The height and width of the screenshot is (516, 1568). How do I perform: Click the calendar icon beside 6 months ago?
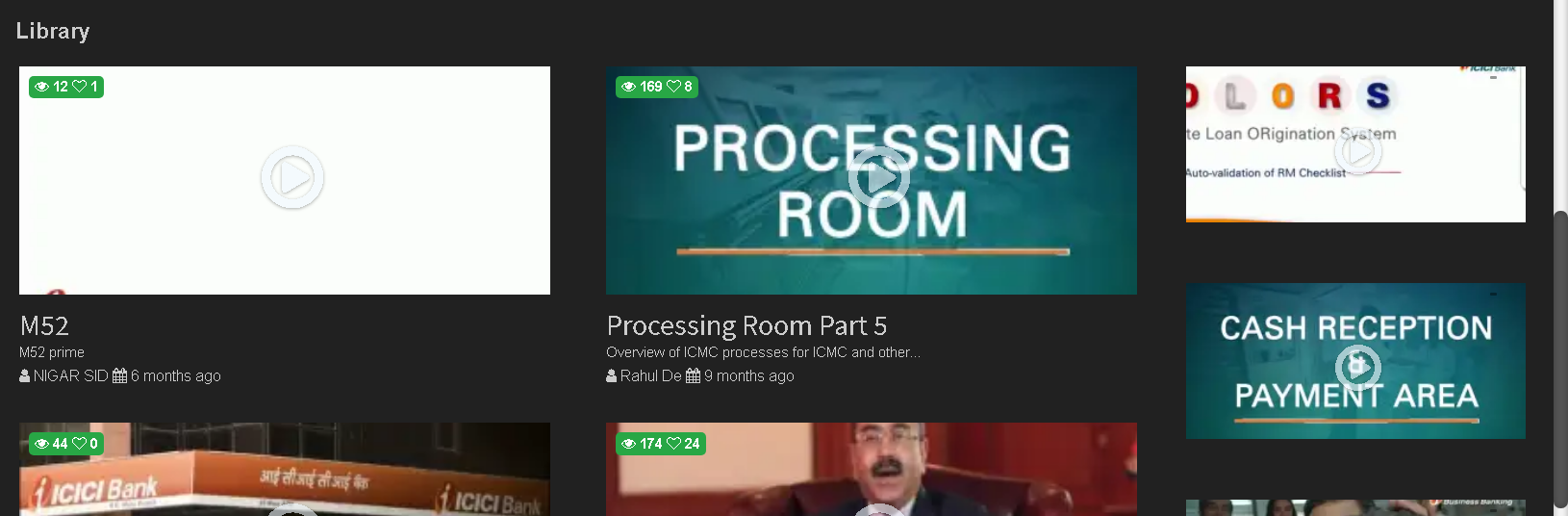click(119, 376)
